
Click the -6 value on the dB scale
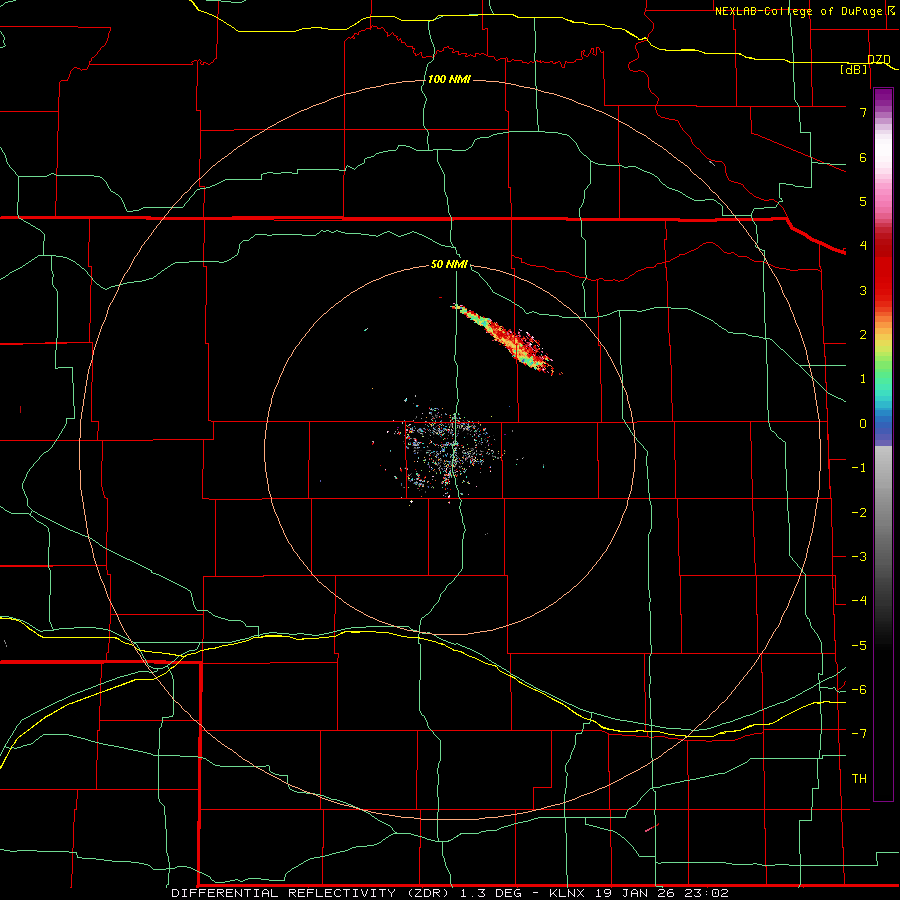(x=859, y=690)
